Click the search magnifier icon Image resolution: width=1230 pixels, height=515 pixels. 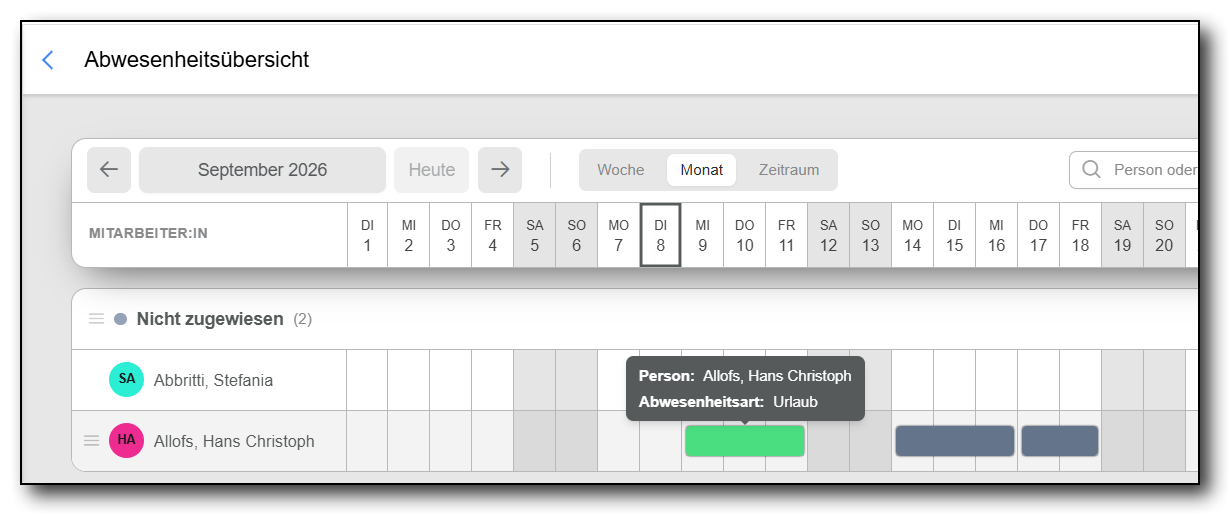pos(1092,170)
